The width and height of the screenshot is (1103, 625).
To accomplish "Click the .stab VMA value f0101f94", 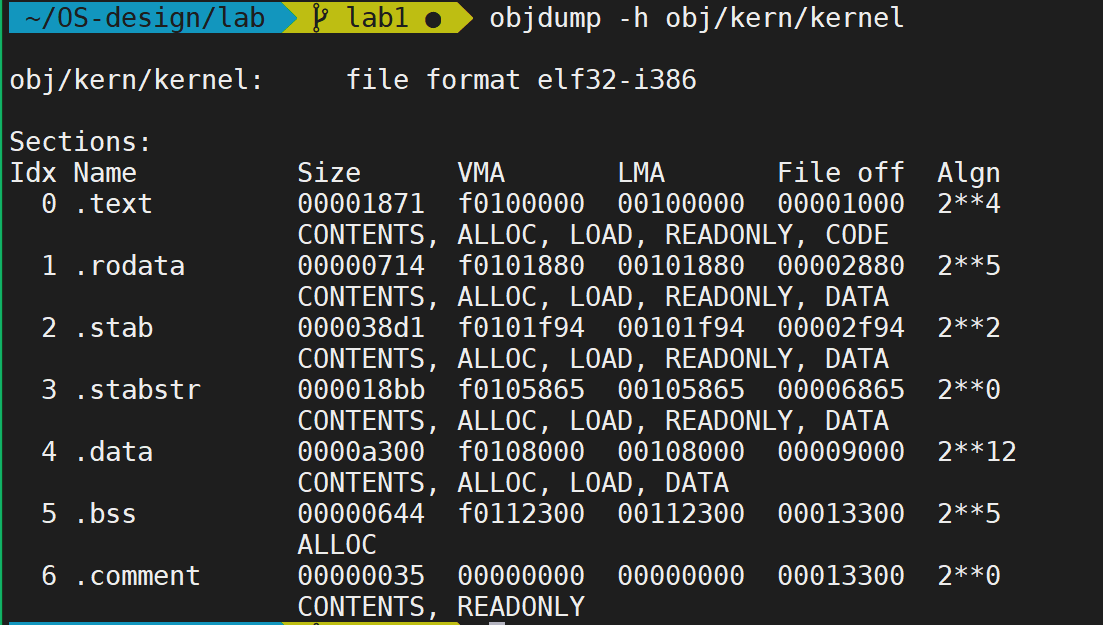I will [x=521, y=327].
